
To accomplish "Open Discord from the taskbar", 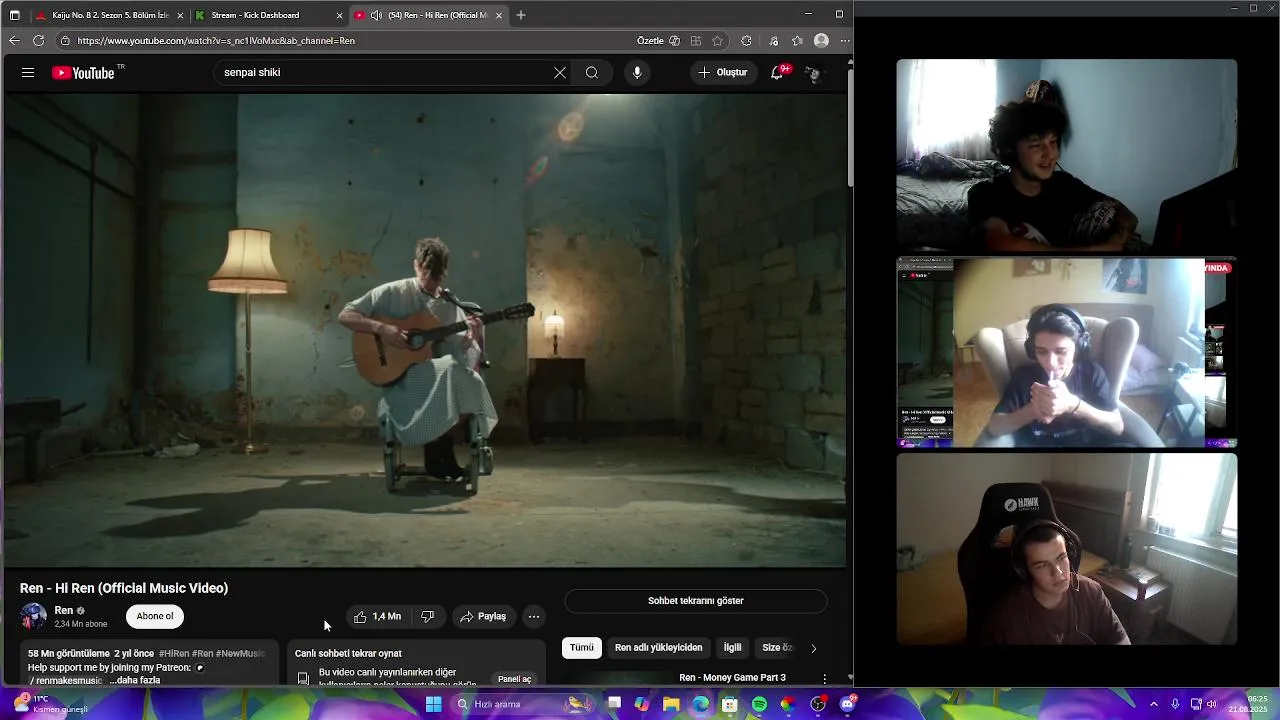I will 848,704.
